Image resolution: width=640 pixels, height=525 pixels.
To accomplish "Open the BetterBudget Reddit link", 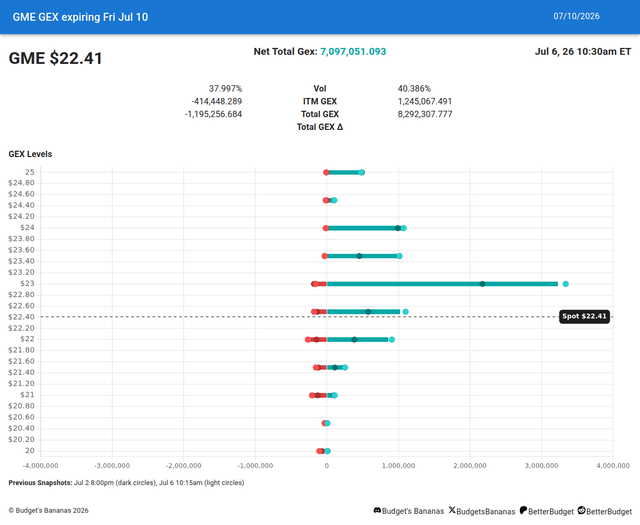I will tap(609, 511).
